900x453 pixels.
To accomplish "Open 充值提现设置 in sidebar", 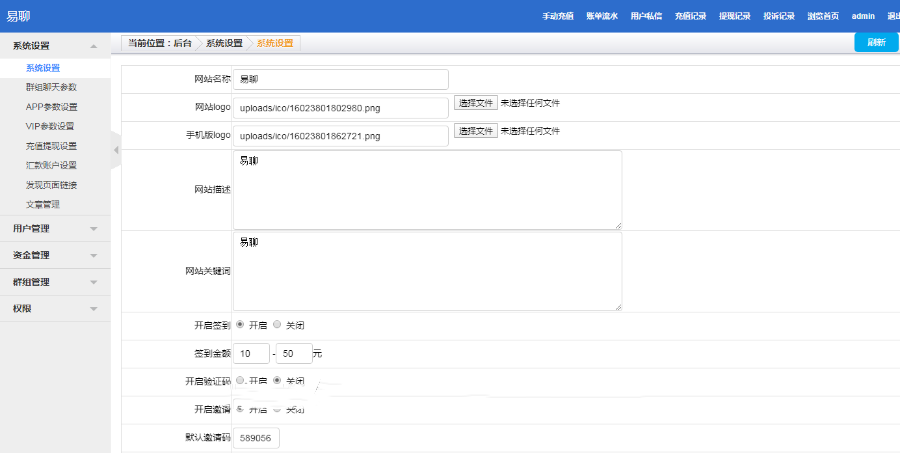I will pyautogui.click(x=51, y=146).
